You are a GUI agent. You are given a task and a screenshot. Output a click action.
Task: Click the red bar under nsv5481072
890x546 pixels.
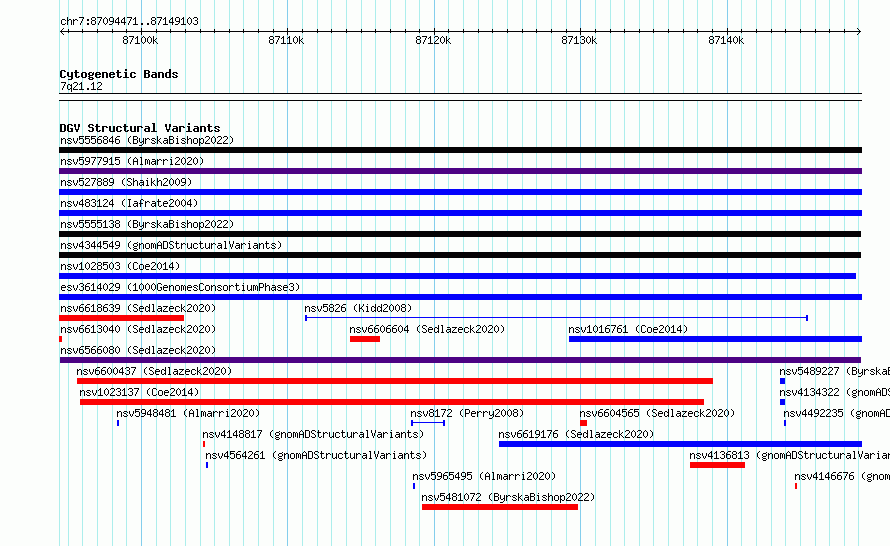coord(499,507)
